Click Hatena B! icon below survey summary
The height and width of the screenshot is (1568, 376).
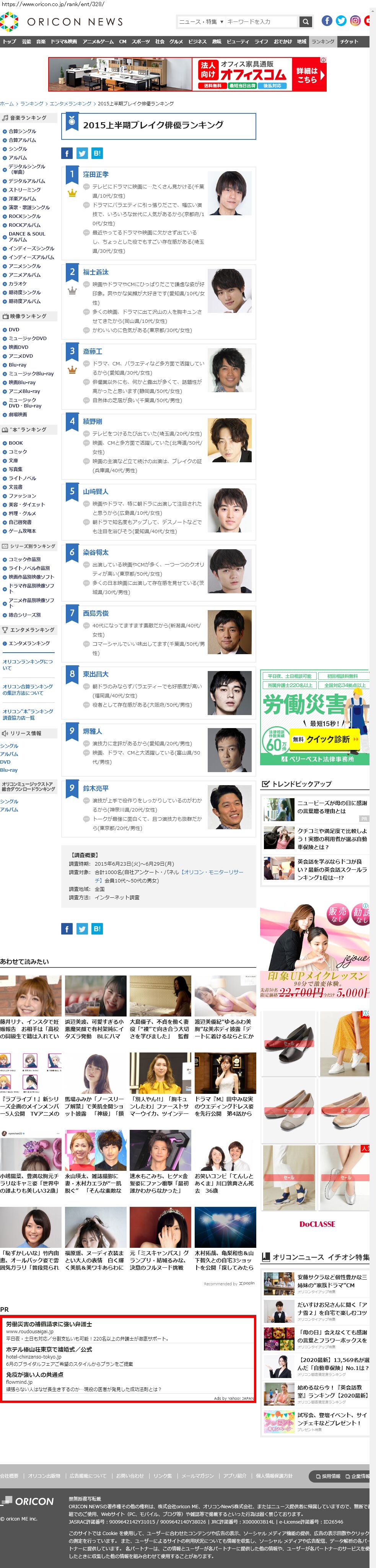point(96,928)
